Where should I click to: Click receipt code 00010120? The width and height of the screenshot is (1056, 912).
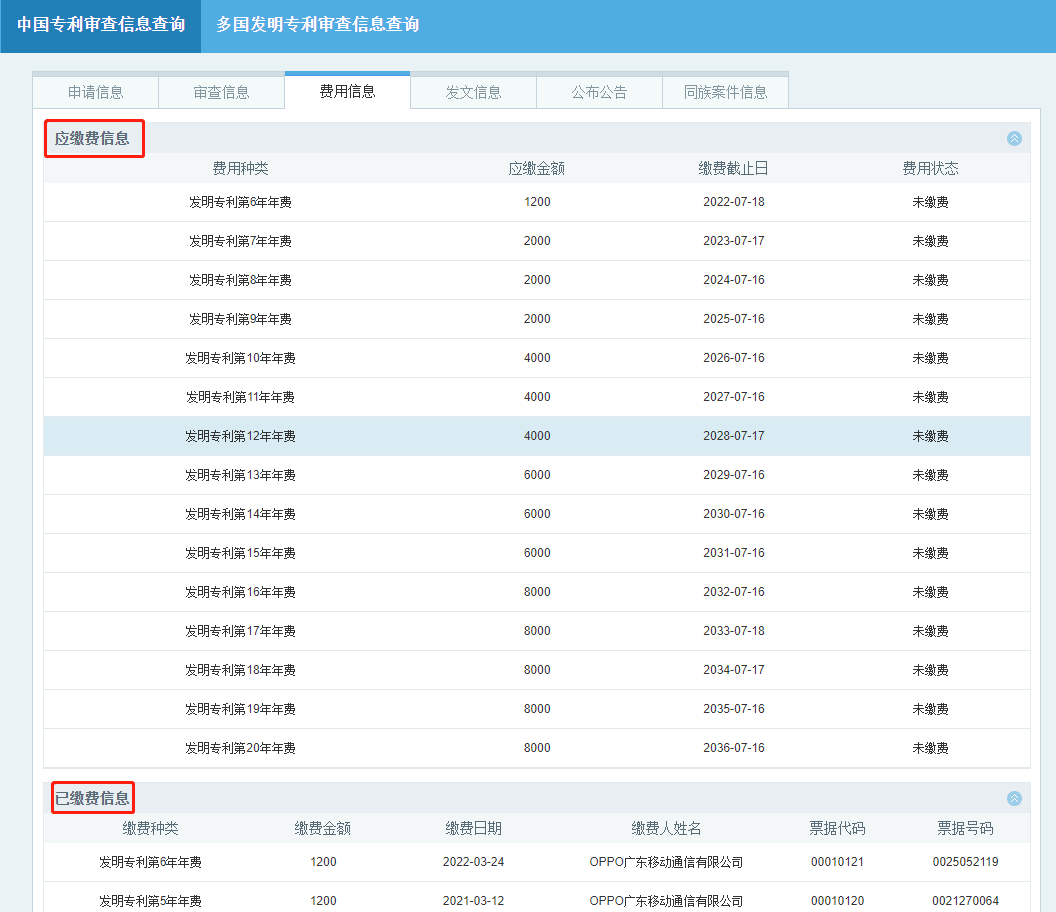click(x=837, y=901)
